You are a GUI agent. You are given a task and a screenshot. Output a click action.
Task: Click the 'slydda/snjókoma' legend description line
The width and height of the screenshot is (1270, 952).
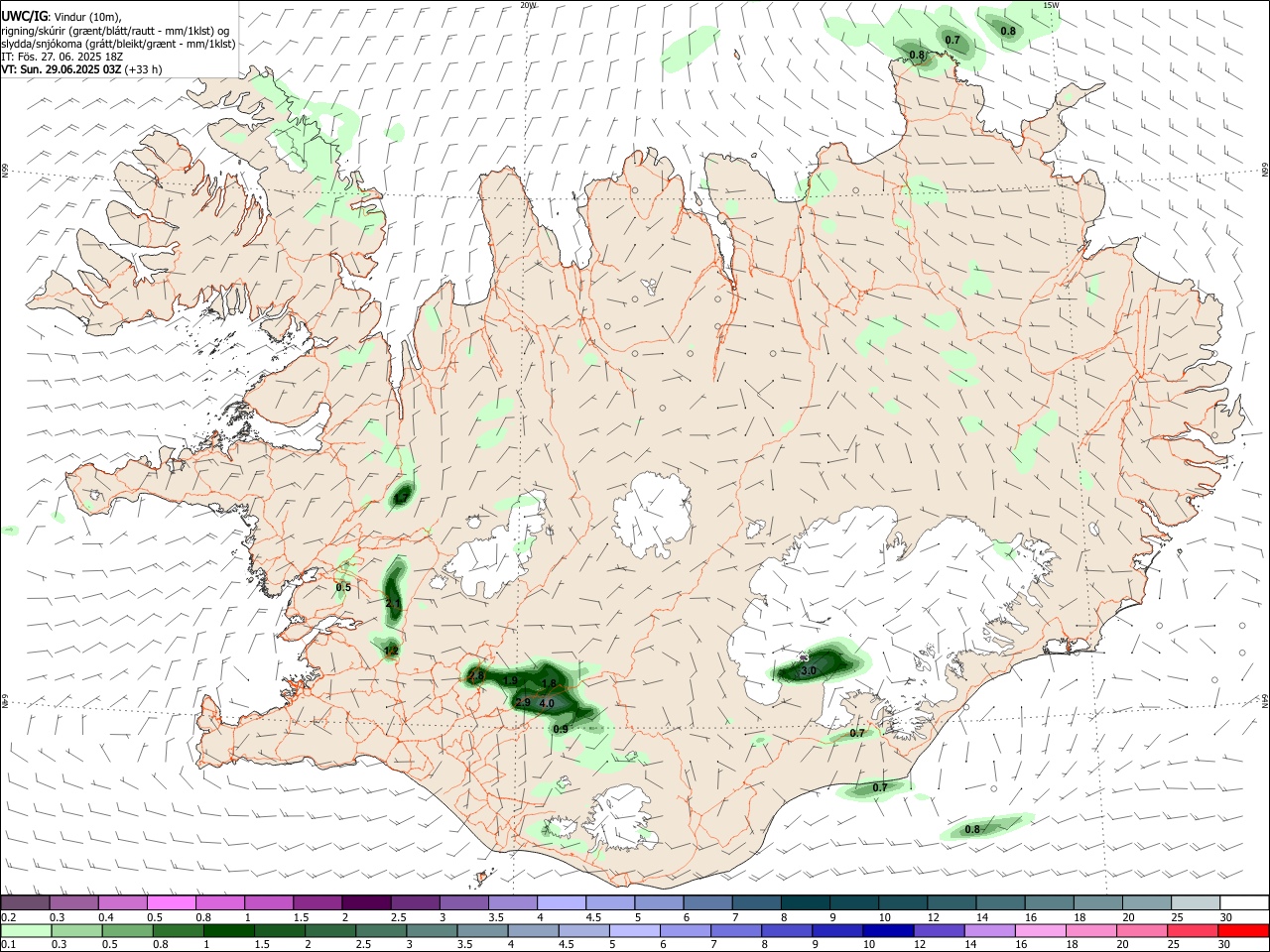pyautogui.click(x=118, y=44)
